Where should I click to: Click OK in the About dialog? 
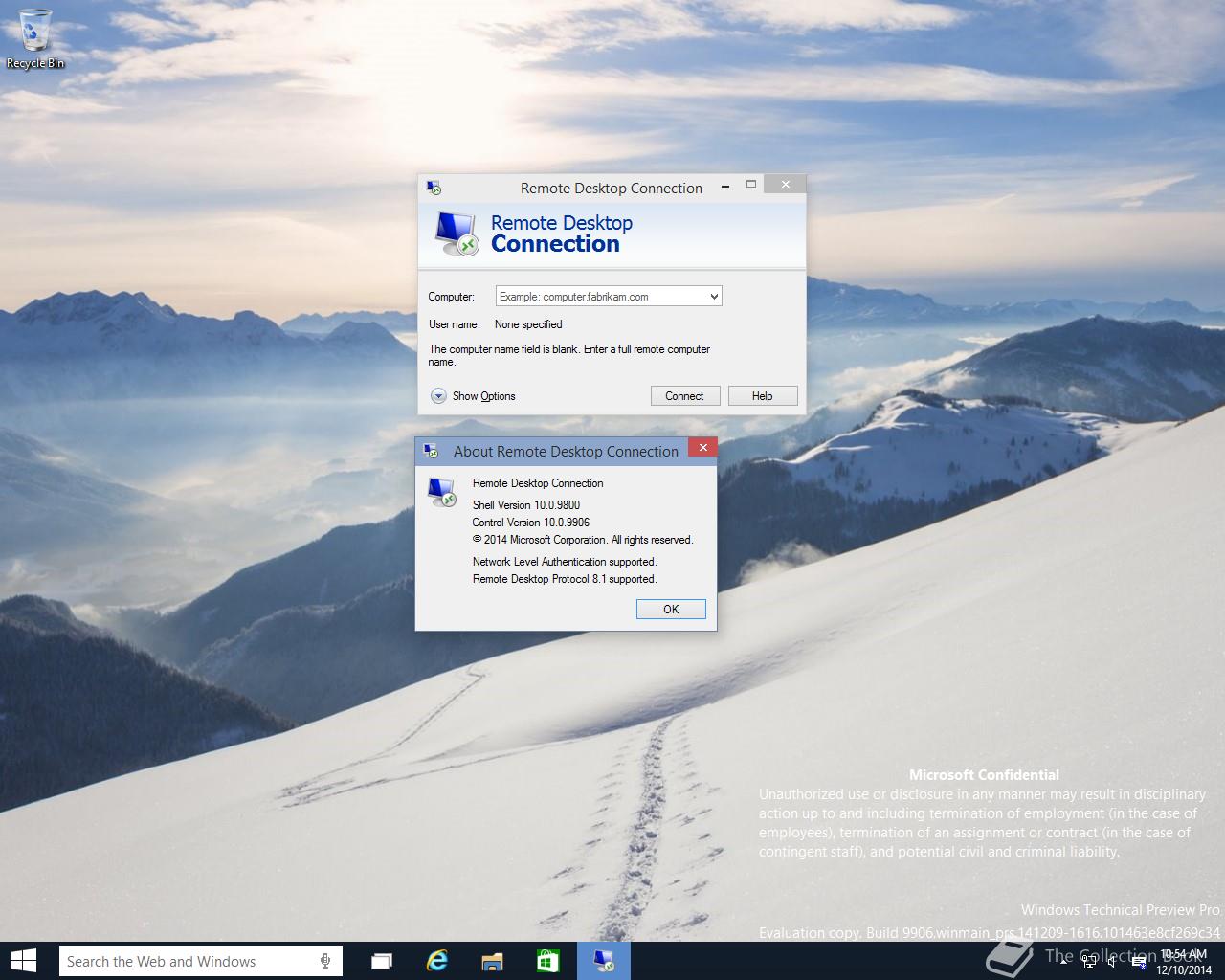pyautogui.click(x=671, y=609)
